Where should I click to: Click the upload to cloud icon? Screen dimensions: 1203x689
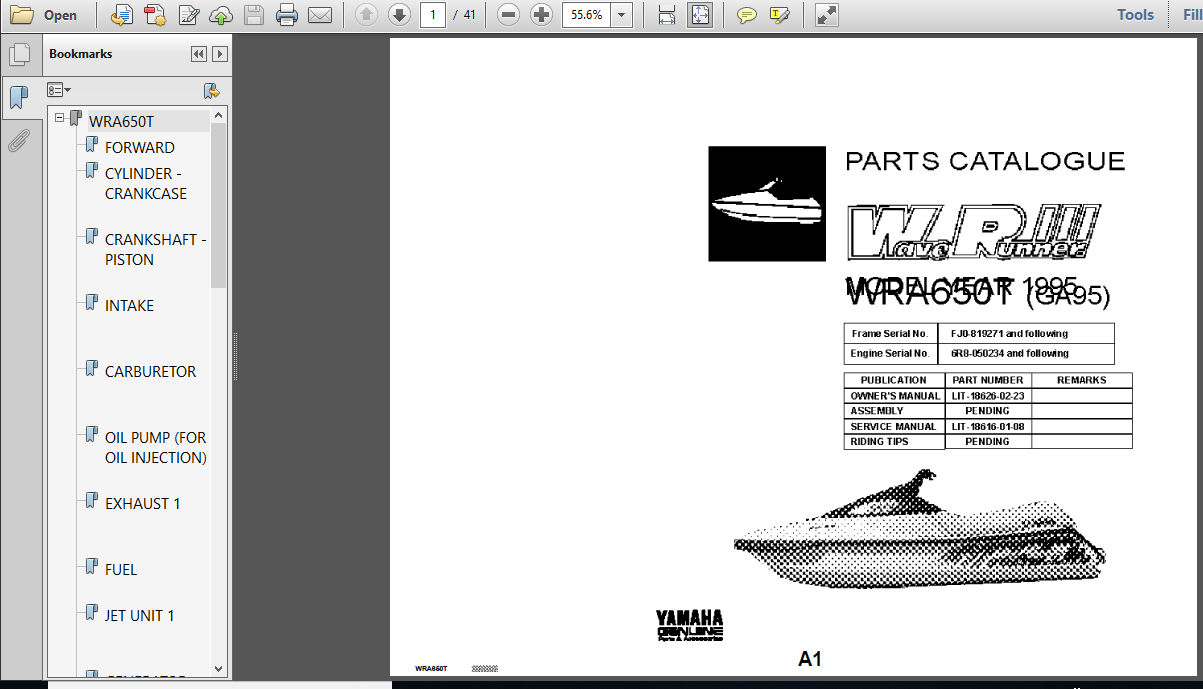(x=220, y=15)
